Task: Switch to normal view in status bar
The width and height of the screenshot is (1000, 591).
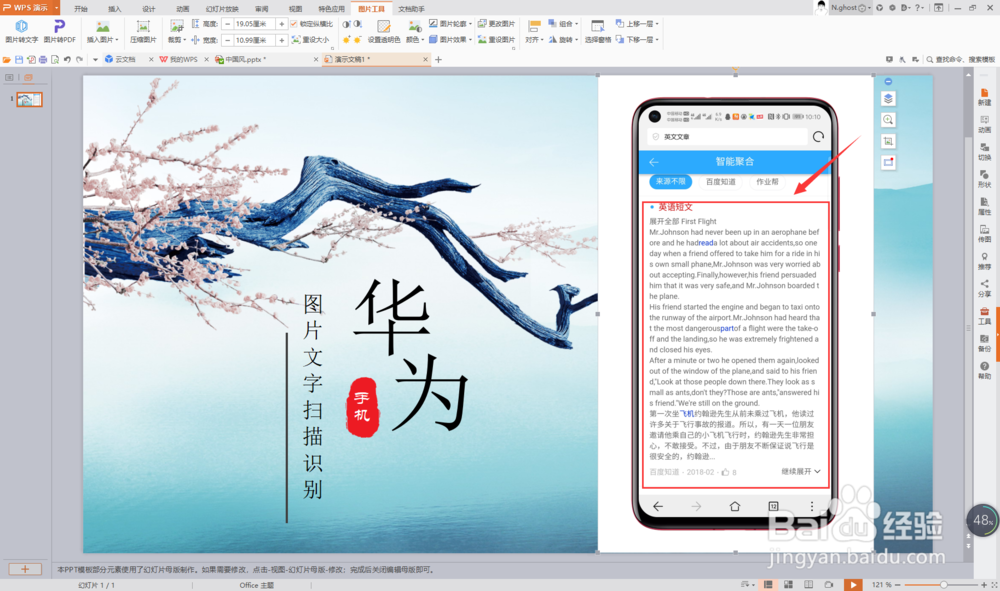Action: click(x=768, y=584)
